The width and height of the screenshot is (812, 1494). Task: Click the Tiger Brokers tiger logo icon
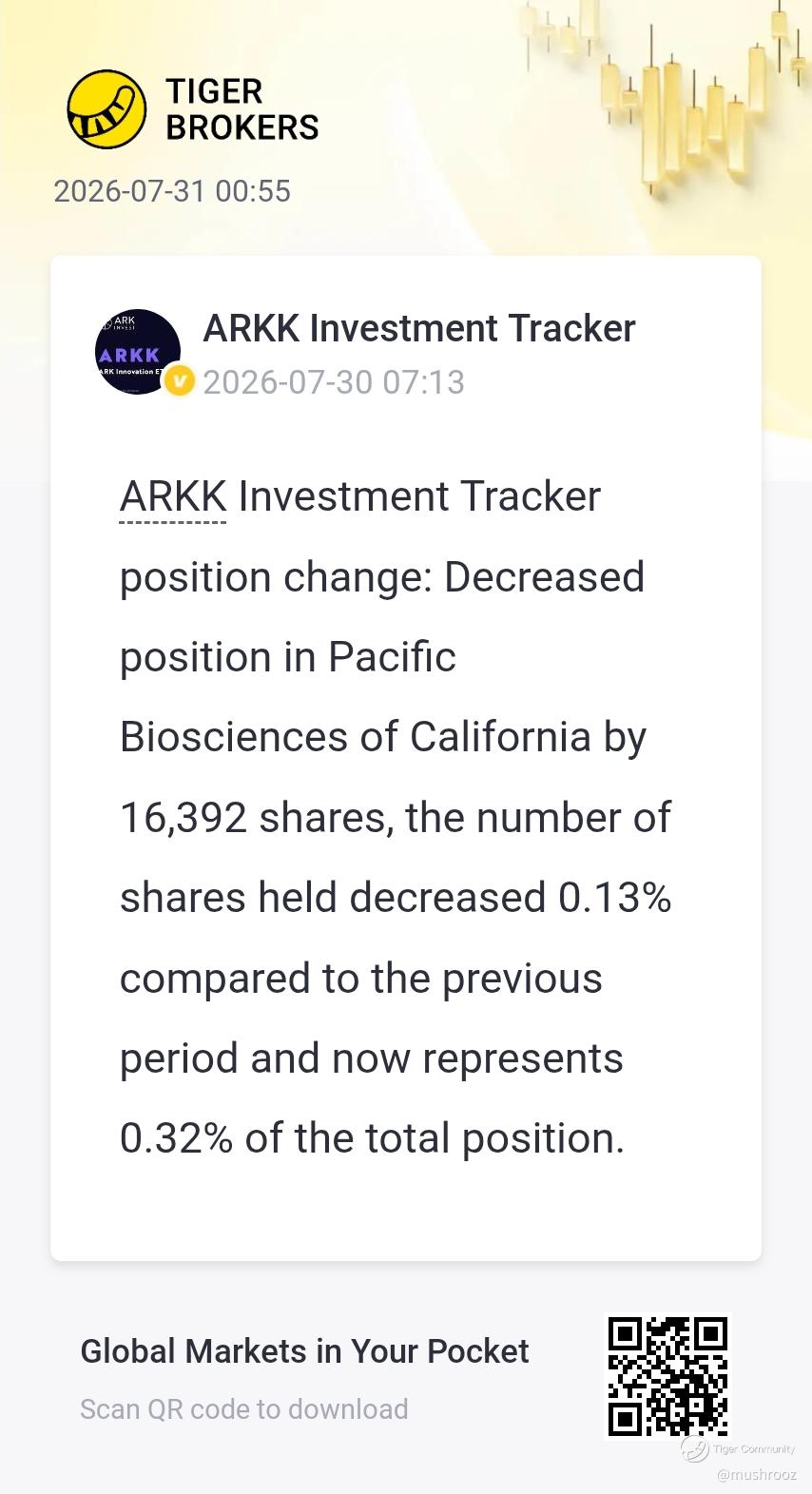106,109
